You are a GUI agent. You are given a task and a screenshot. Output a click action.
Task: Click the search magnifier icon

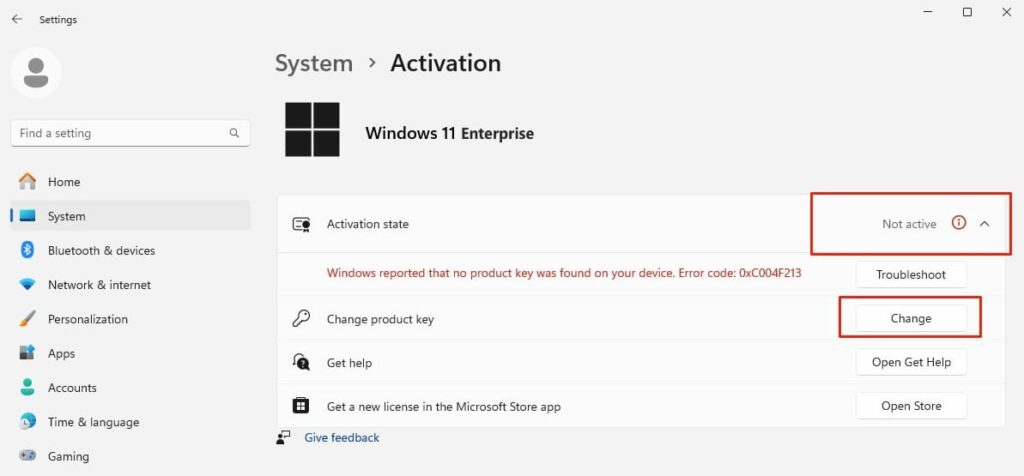point(234,133)
